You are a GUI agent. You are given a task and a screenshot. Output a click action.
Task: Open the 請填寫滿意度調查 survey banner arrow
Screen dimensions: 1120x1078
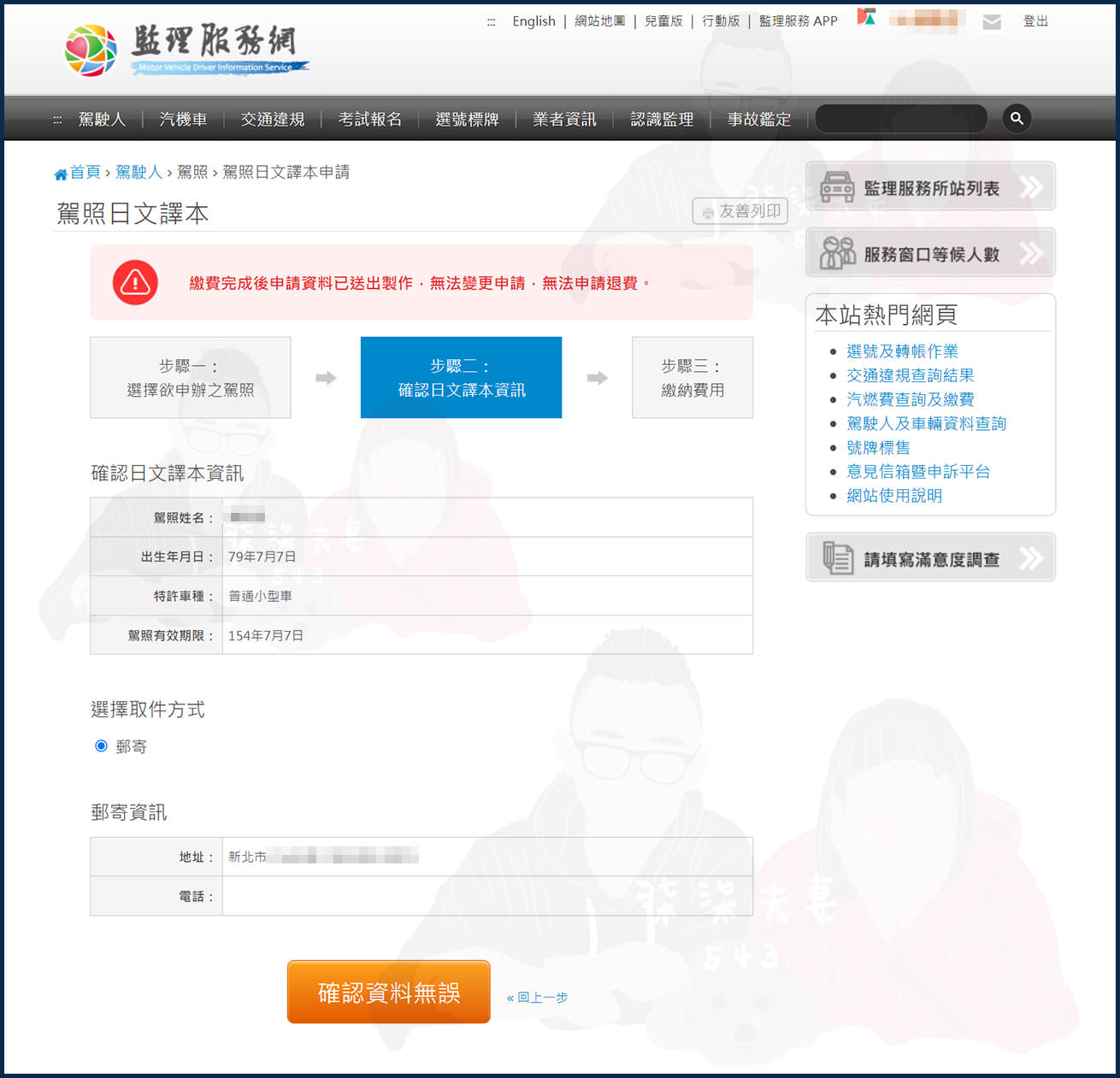1031,558
